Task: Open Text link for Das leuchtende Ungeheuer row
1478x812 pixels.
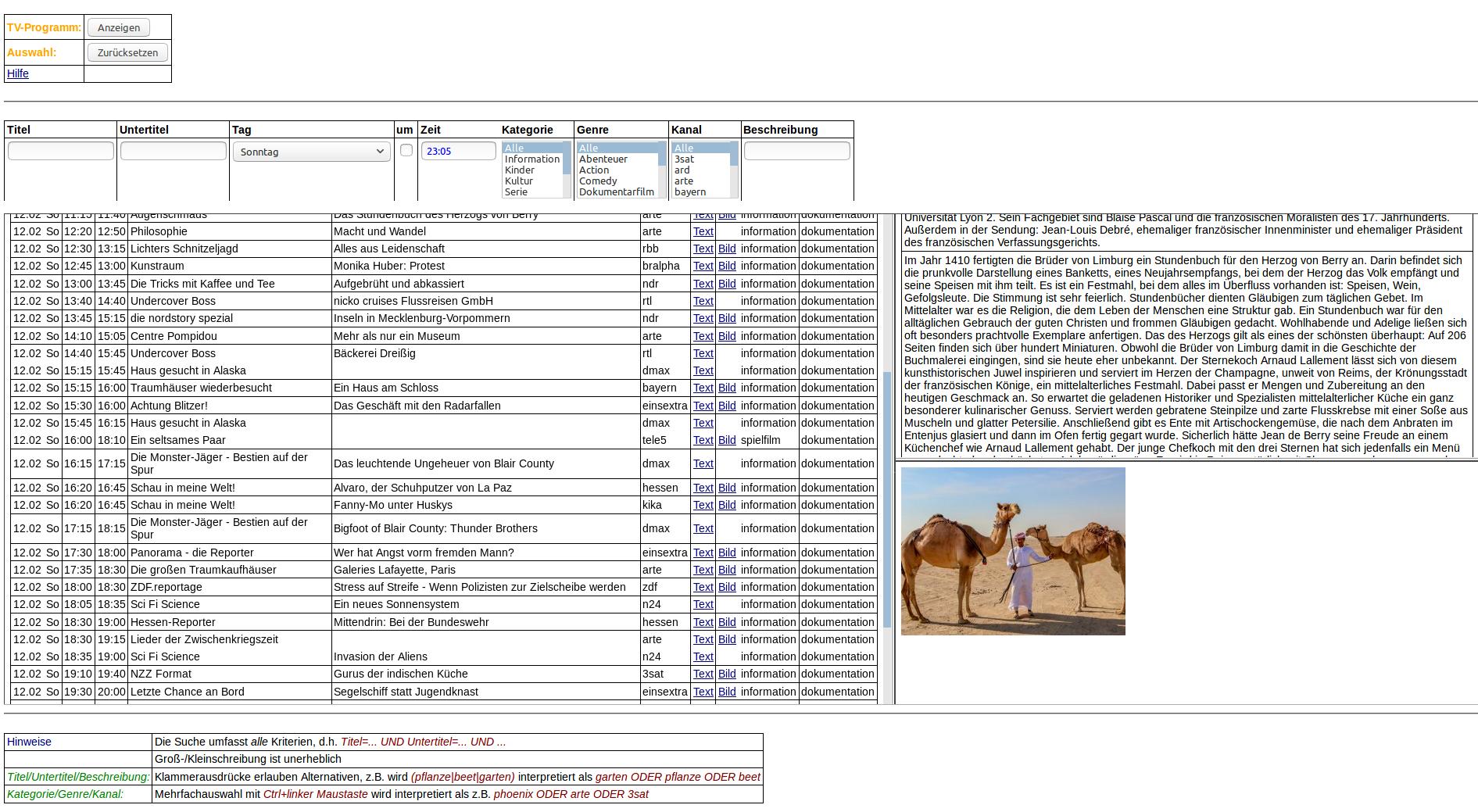Action: pyautogui.click(x=703, y=463)
